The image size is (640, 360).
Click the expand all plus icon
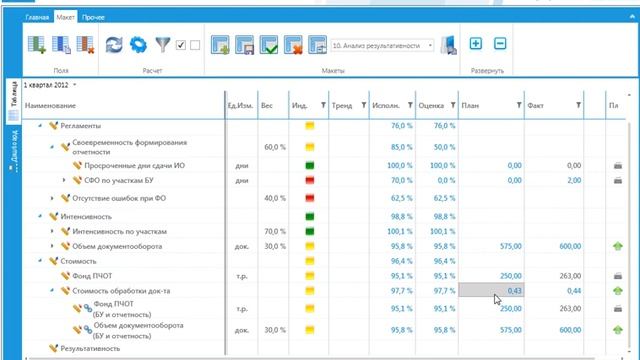476,43
